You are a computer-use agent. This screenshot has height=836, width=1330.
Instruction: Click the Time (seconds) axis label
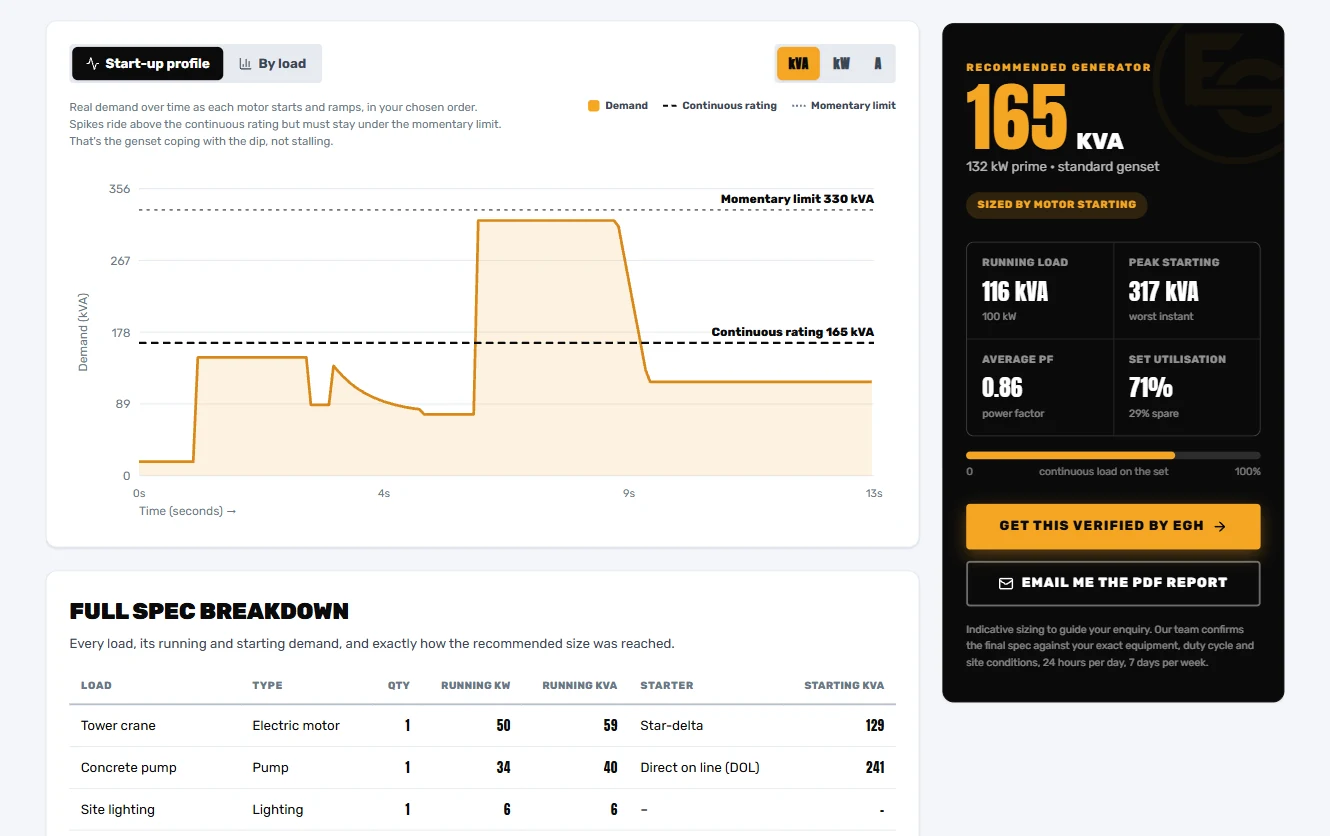187,511
